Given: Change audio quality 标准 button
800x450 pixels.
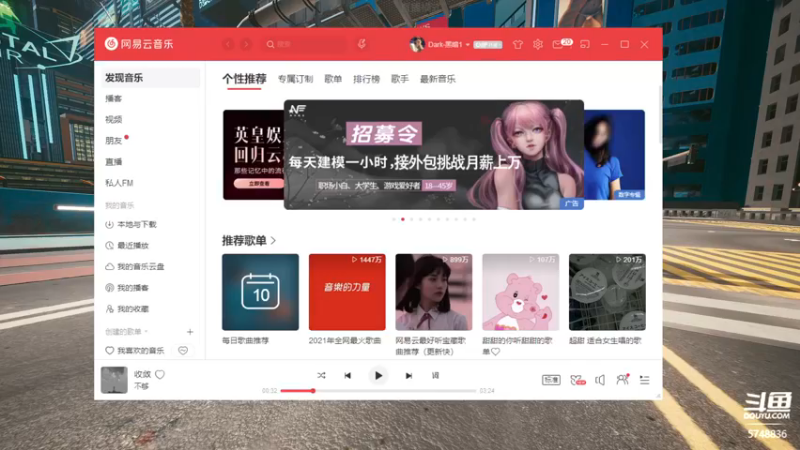Looking at the screenshot, I should [551, 380].
